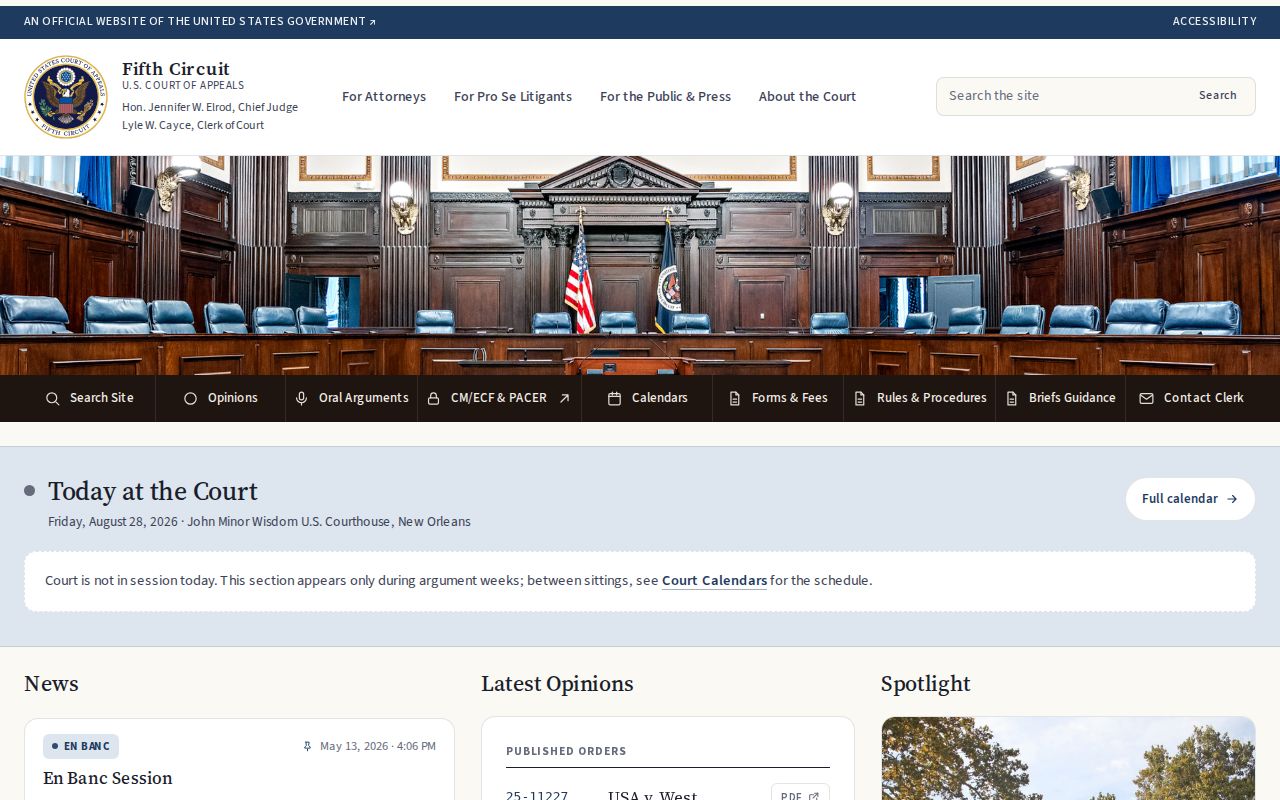Screen dimensions: 1280x800
Task: Follow the Court Calendars inline link
Action: tap(714, 580)
